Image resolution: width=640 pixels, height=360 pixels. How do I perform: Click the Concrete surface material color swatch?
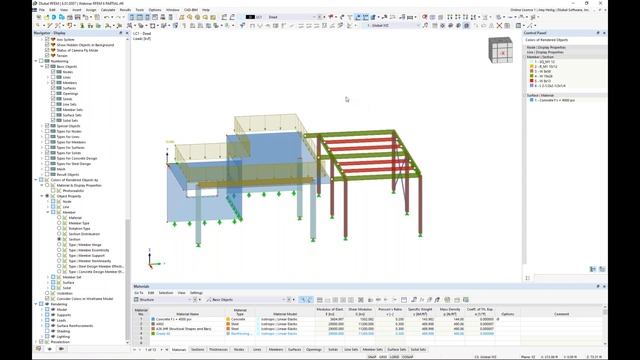(531, 100)
